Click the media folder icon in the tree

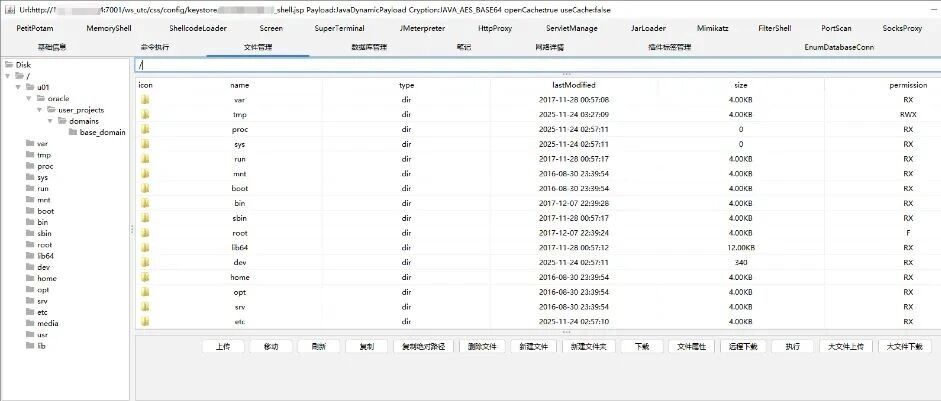coord(30,323)
